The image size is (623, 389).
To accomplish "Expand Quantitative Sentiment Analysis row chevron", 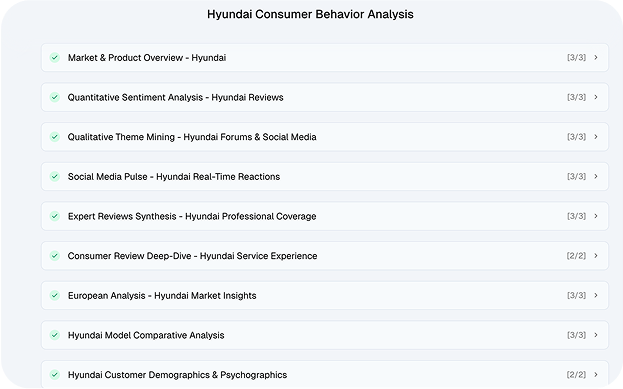I will pyautogui.click(x=596, y=97).
